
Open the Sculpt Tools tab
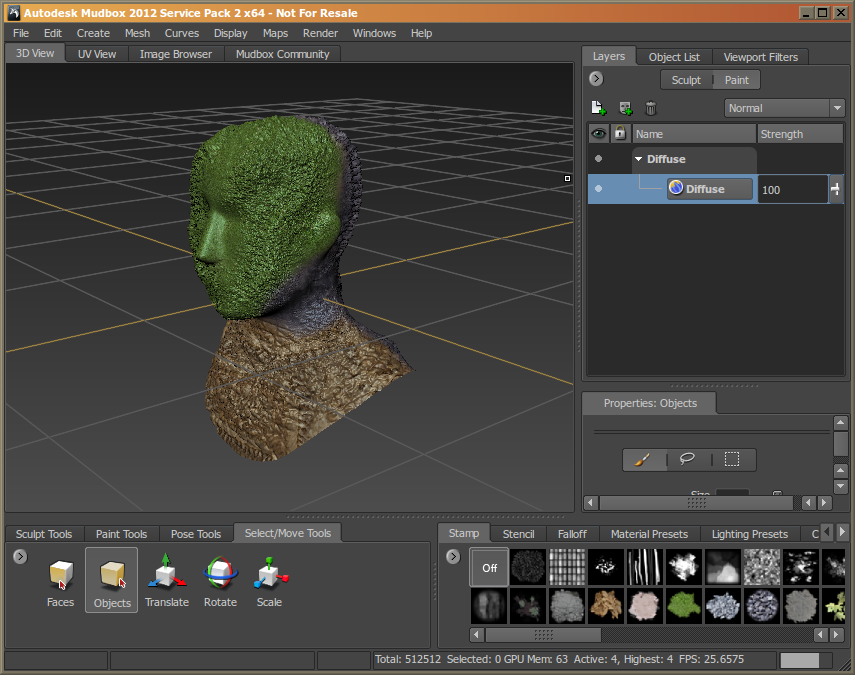click(44, 534)
